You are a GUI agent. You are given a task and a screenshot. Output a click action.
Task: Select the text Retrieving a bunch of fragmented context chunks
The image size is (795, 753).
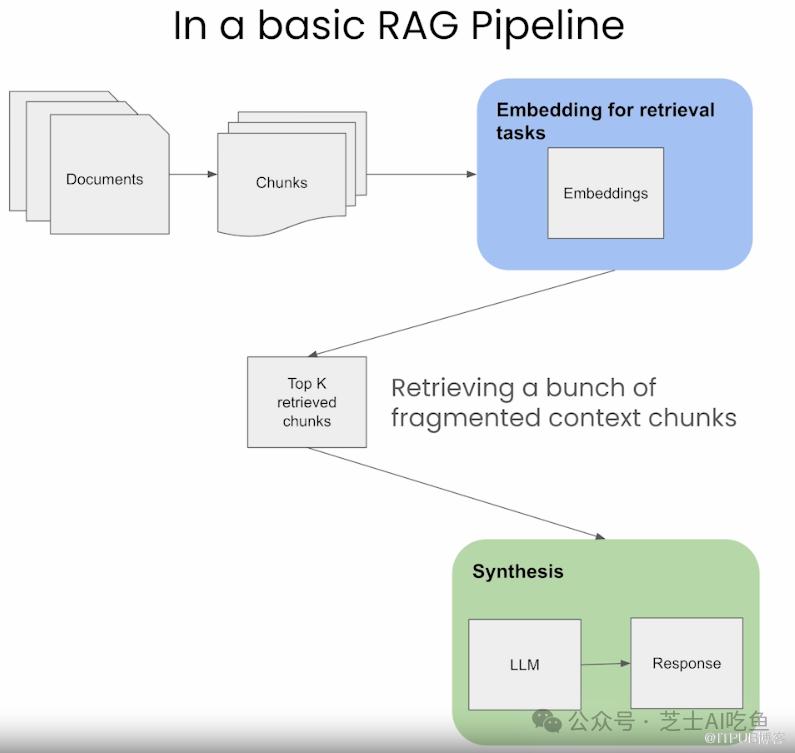tap(564, 403)
